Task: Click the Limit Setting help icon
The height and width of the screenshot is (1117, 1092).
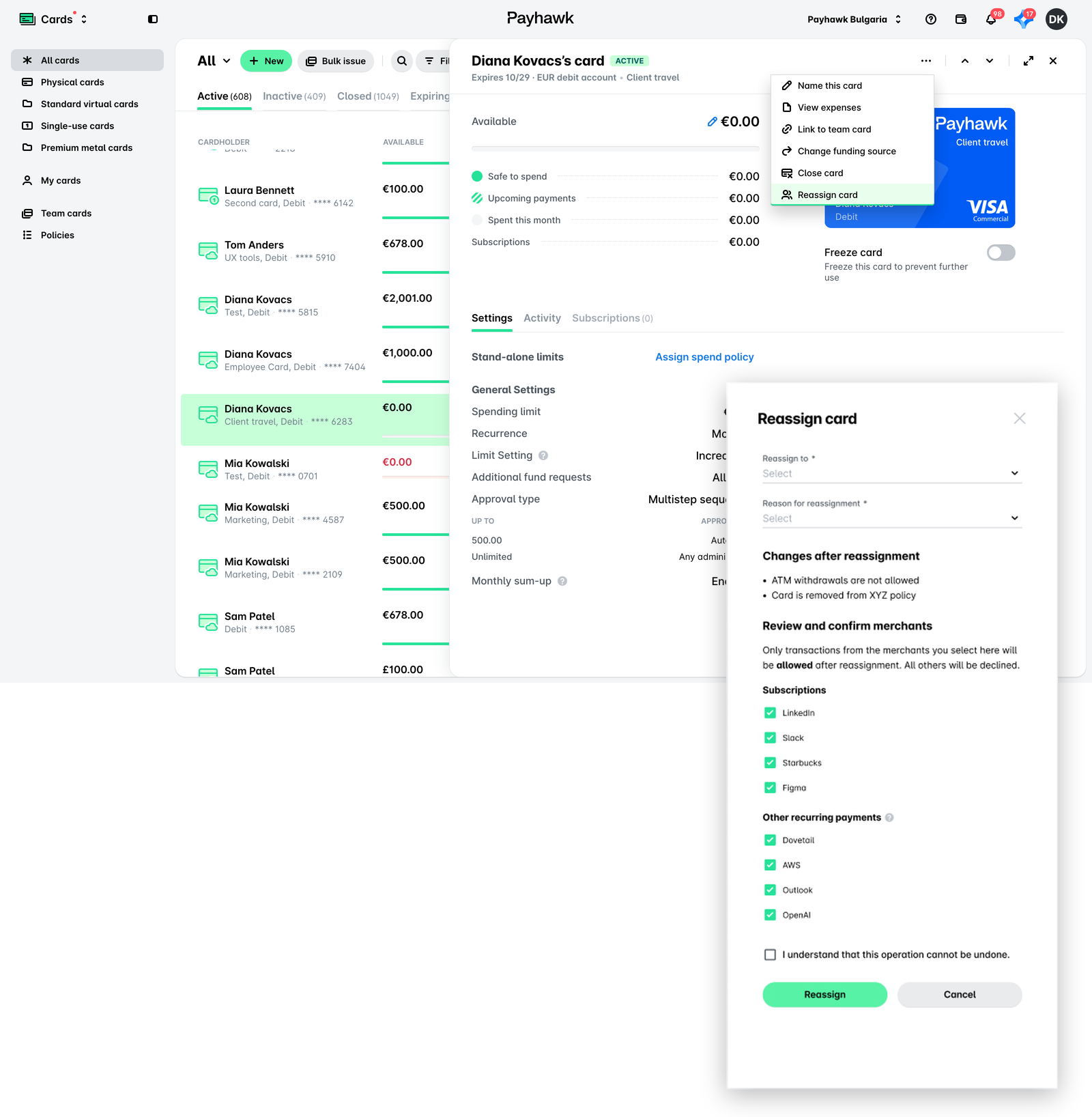Action: click(x=543, y=455)
